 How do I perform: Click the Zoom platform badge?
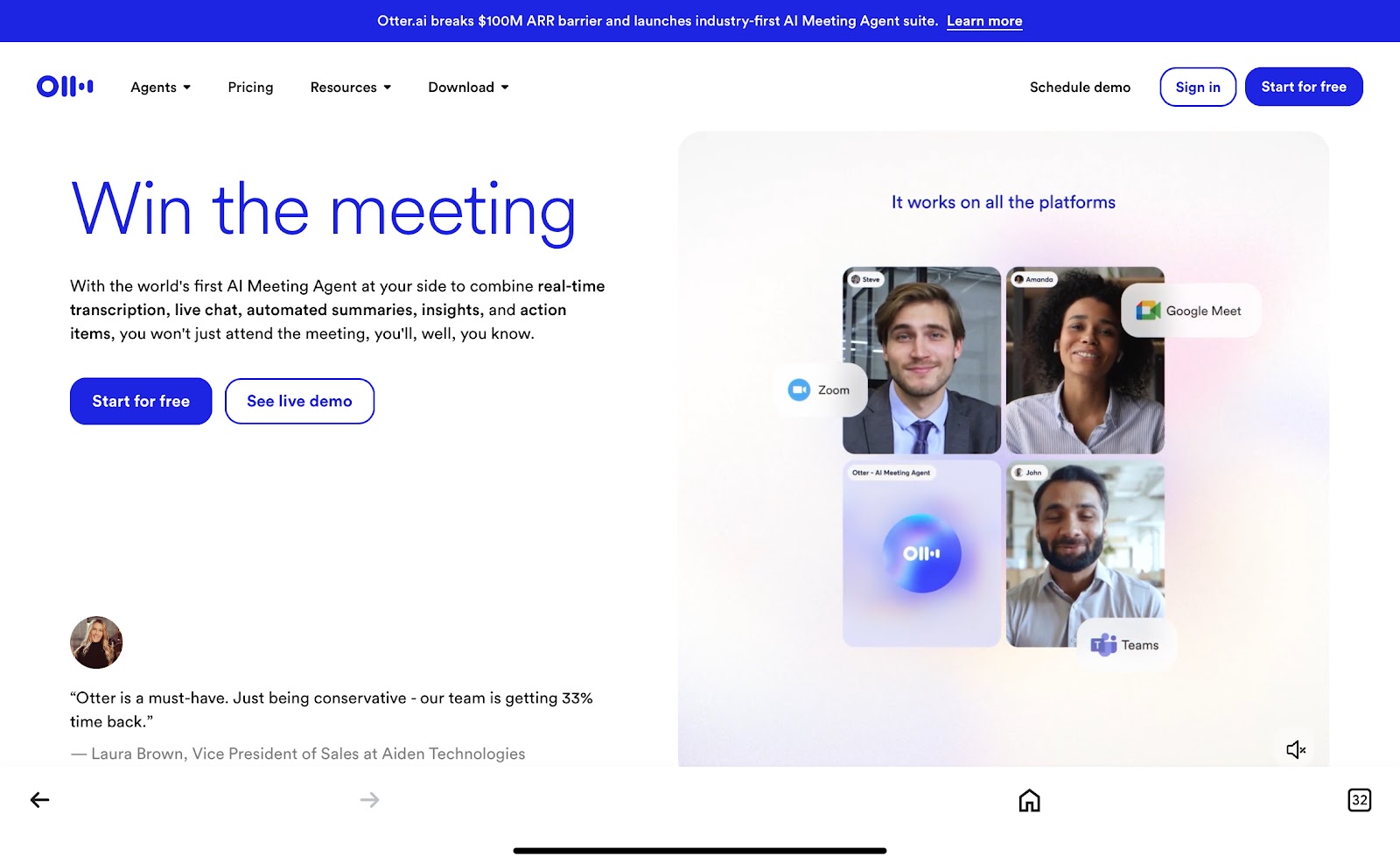tap(820, 390)
